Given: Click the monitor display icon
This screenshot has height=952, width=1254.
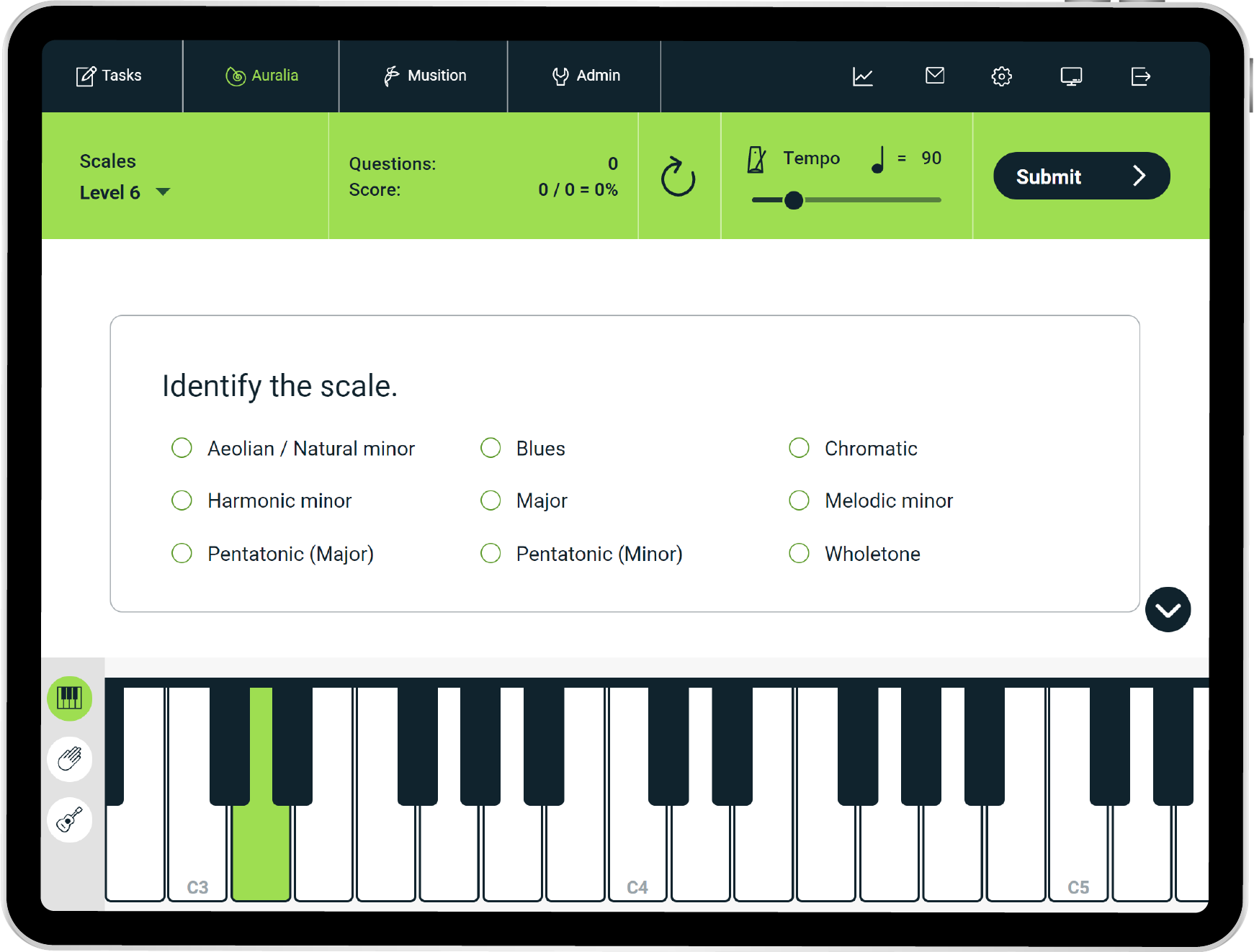Looking at the screenshot, I should tap(1071, 76).
